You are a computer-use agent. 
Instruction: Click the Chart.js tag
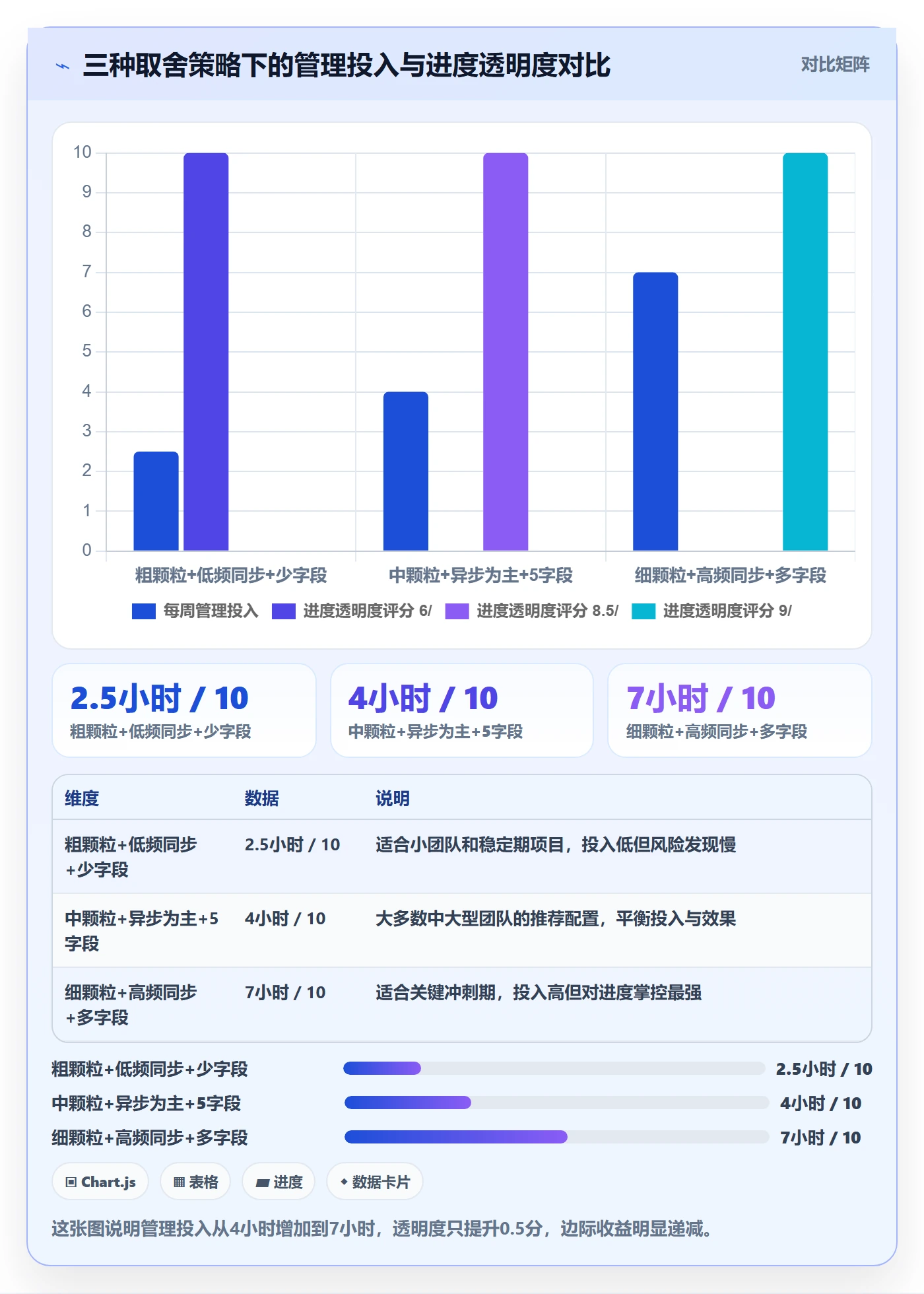pyautogui.click(x=100, y=1182)
